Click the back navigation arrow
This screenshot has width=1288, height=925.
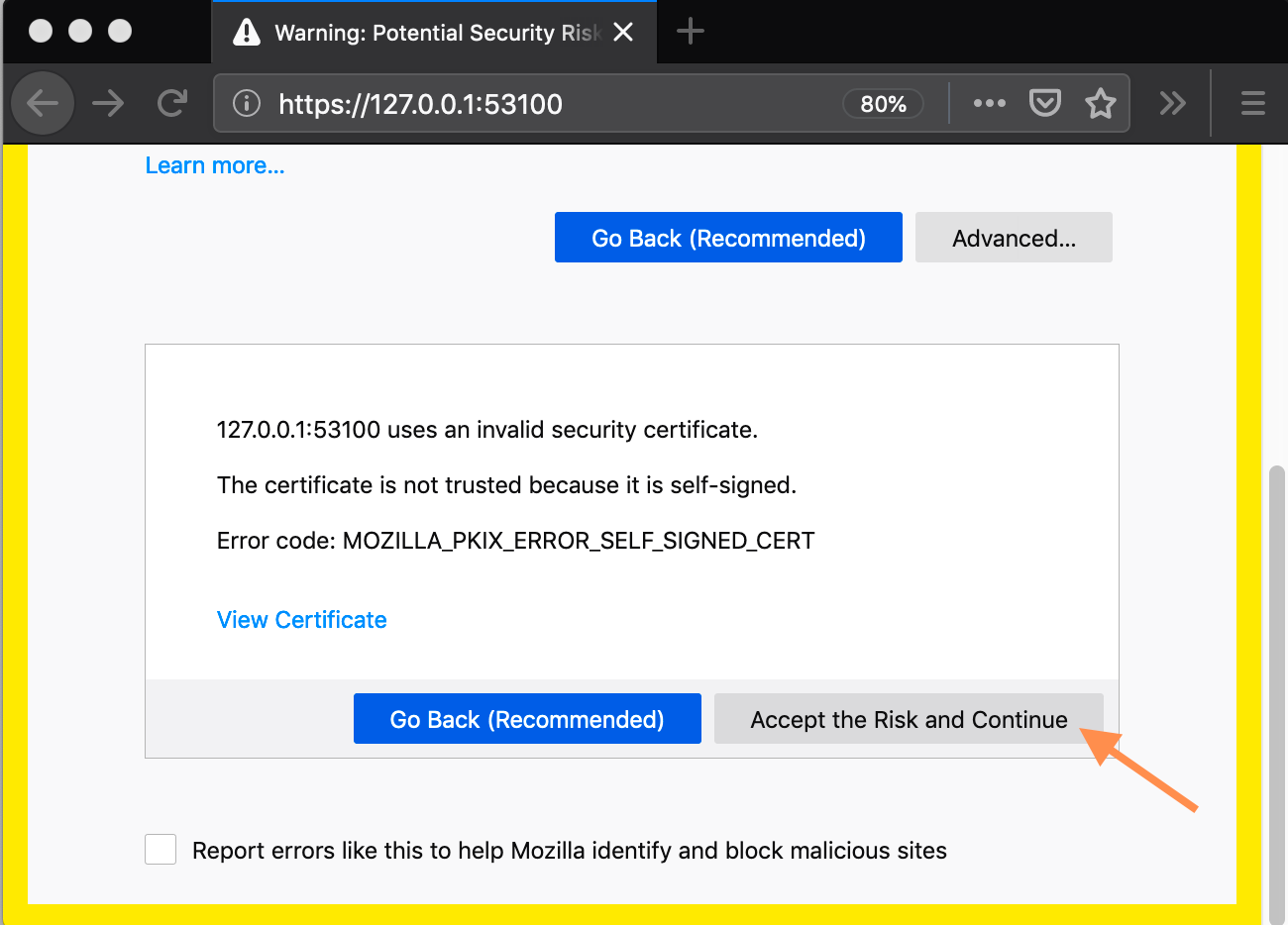42,102
